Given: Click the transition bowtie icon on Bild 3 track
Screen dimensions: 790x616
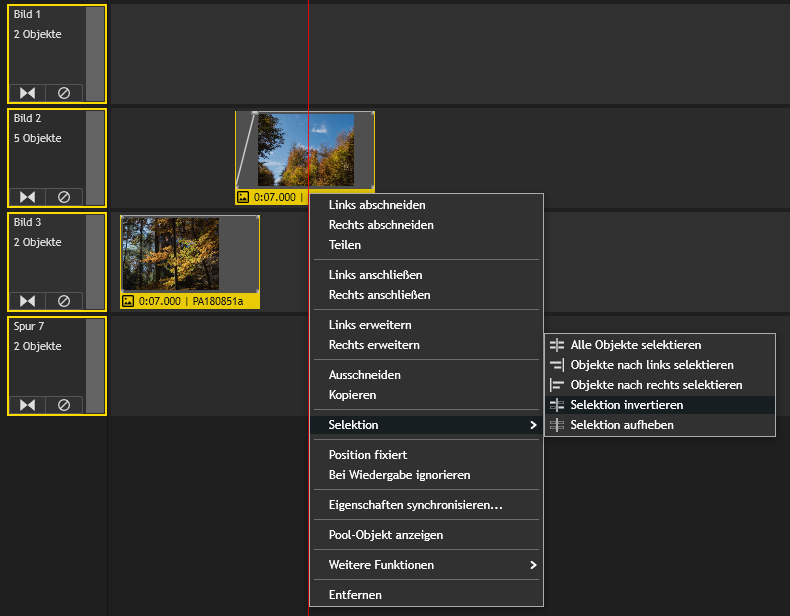Looking at the screenshot, I should (x=28, y=301).
